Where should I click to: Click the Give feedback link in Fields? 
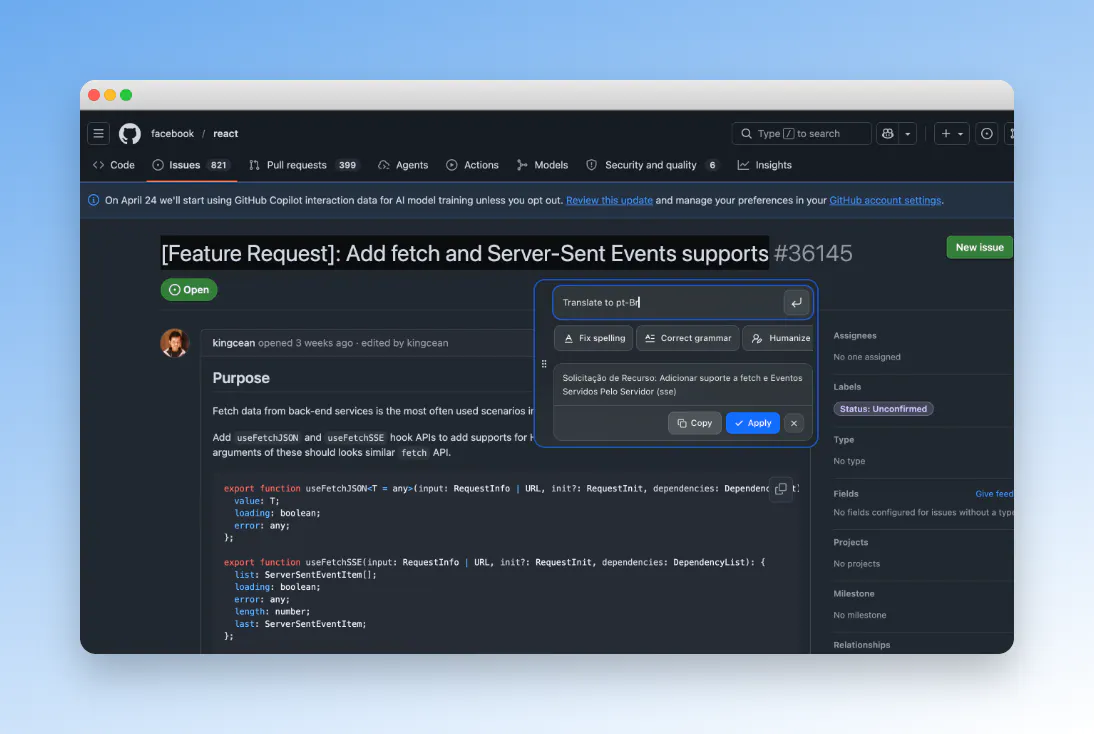994,493
